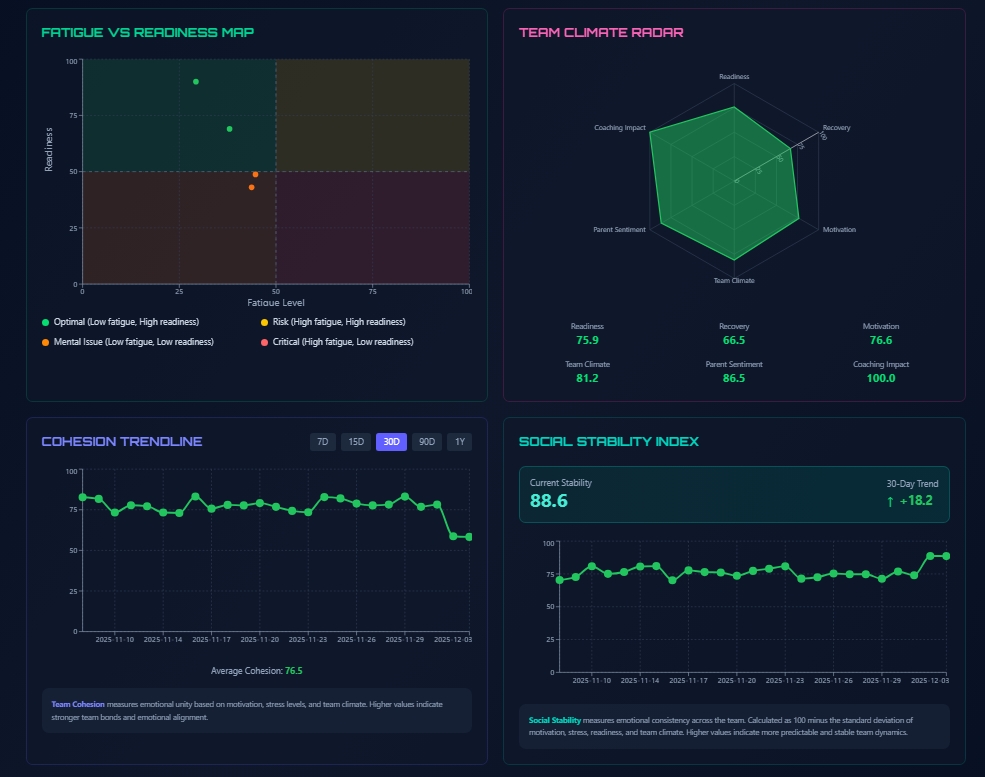Click the yellow Risk legend marker
This screenshot has width=985, height=777.
(264, 322)
